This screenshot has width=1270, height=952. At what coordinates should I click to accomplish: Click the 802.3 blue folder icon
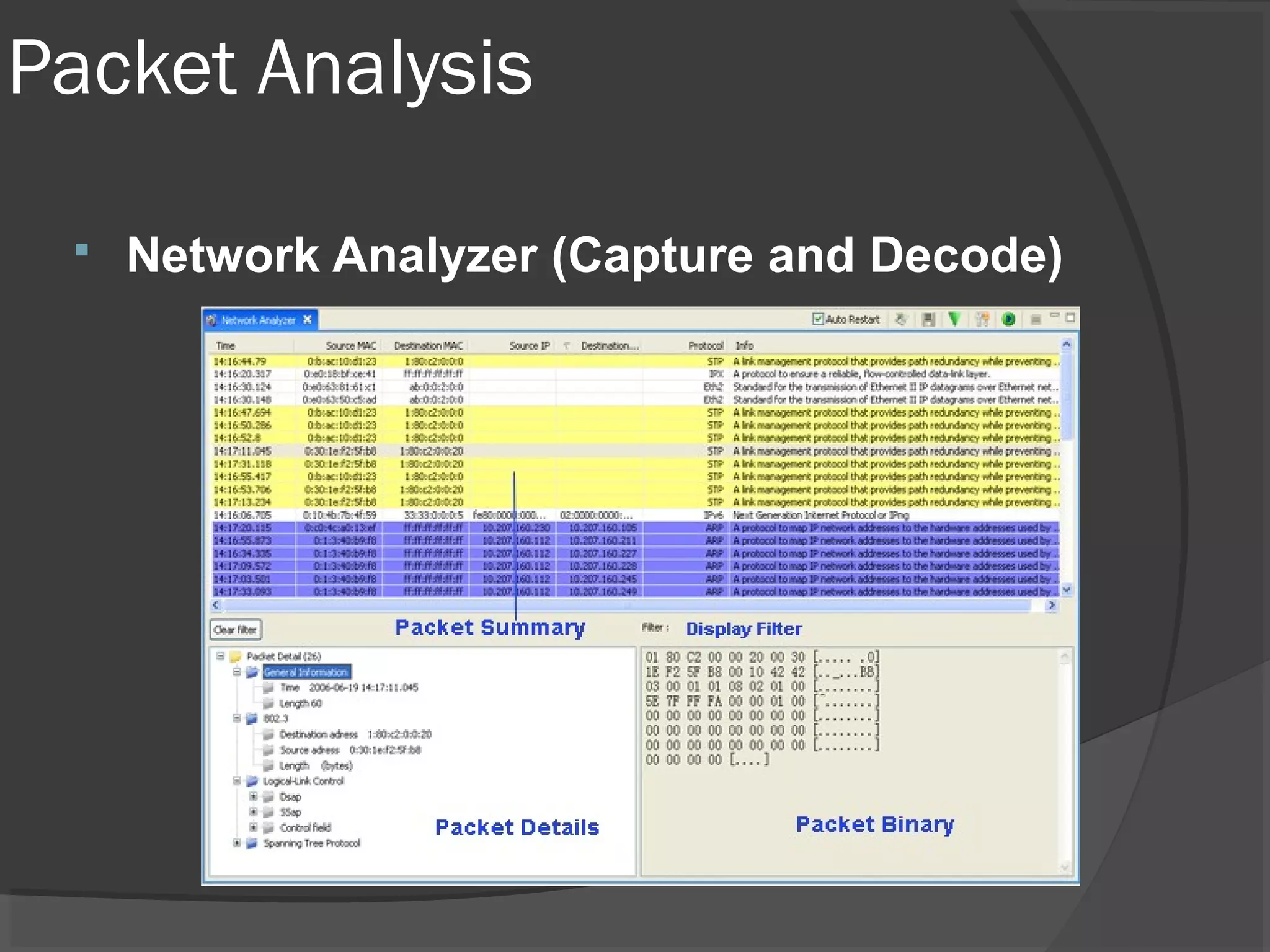coord(252,719)
